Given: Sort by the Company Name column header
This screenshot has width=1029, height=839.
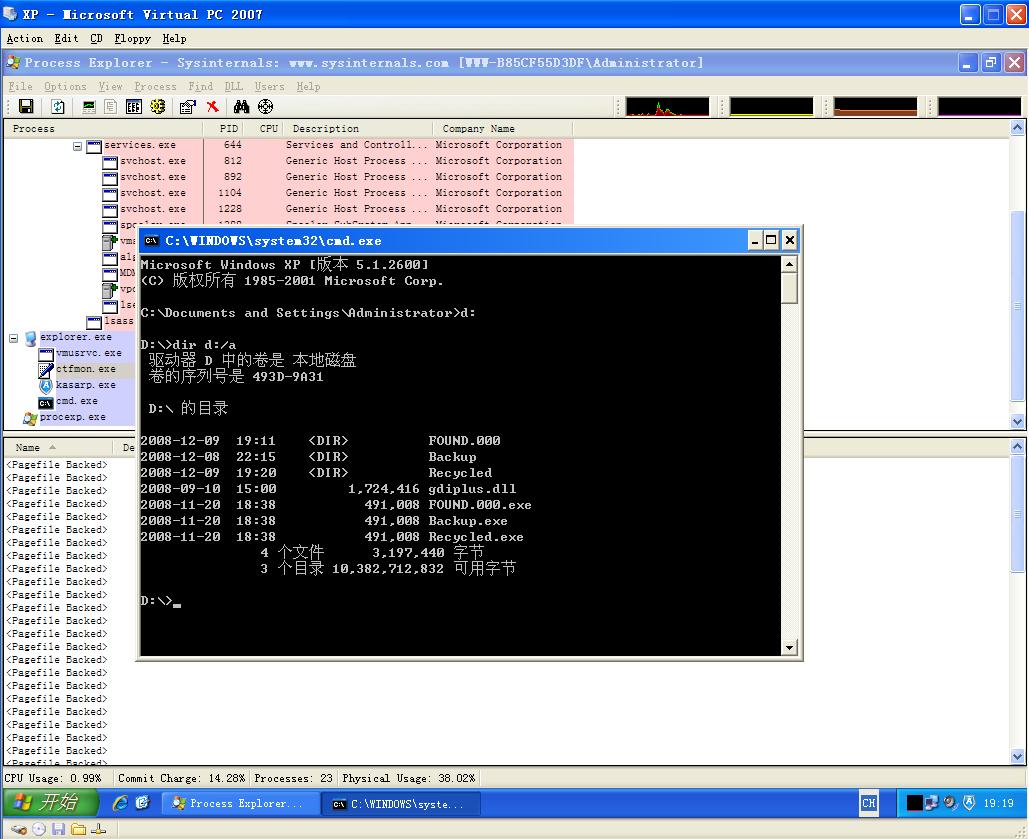Looking at the screenshot, I should coord(503,129).
